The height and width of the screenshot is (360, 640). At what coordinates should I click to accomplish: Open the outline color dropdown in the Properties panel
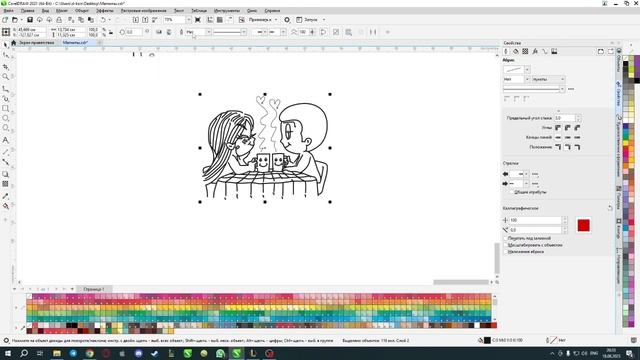click(527, 69)
